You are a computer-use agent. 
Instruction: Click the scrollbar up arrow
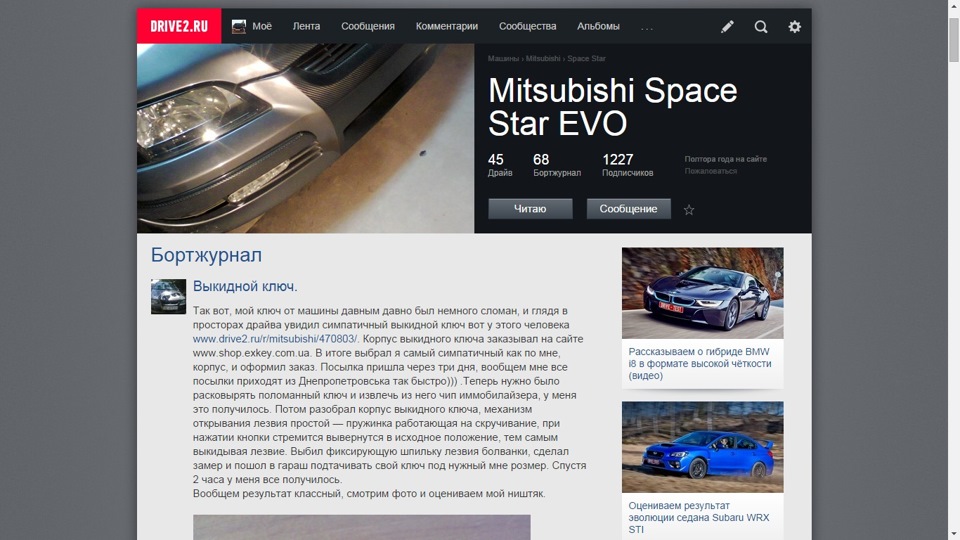point(954,6)
